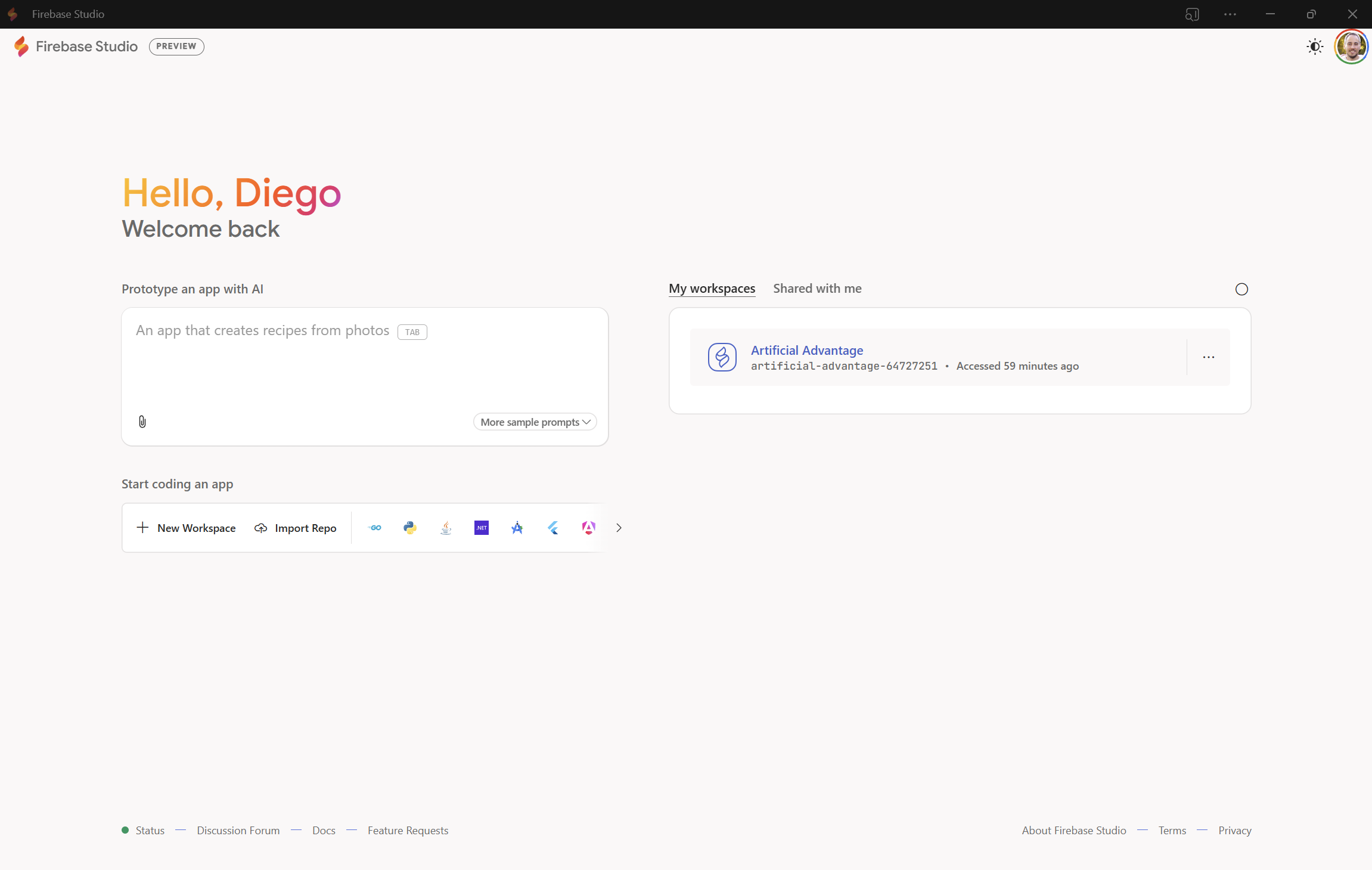The height and width of the screenshot is (870, 1372).
Task: Choose the Python template icon
Action: tap(410, 528)
